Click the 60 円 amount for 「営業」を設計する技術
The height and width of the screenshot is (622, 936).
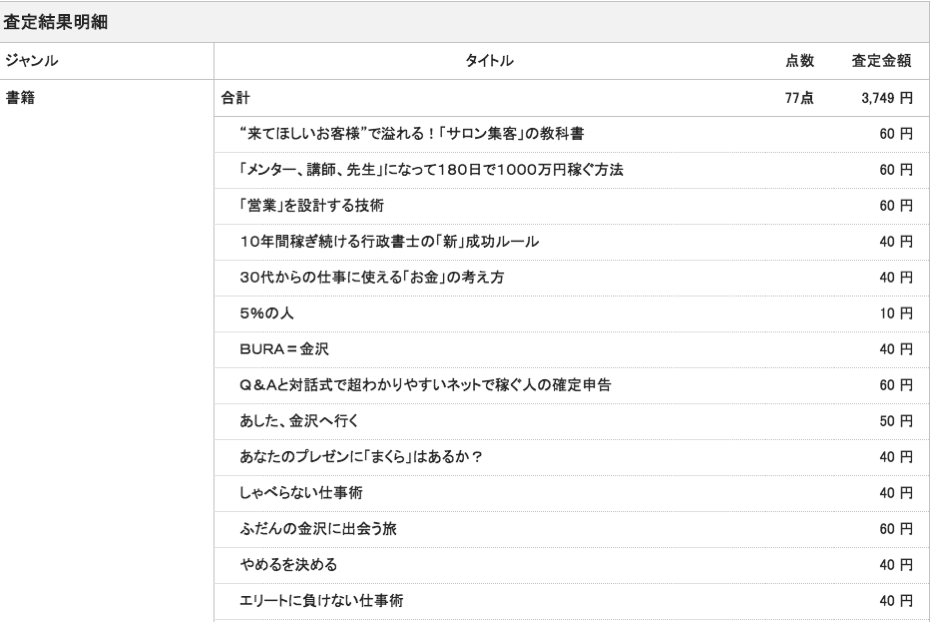coord(896,205)
